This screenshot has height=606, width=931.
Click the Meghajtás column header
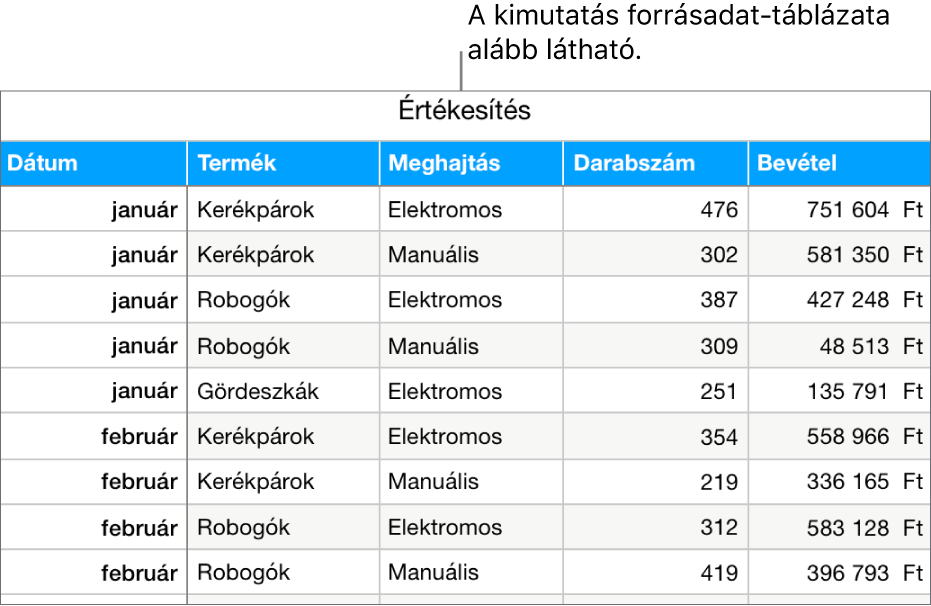pos(444,163)
